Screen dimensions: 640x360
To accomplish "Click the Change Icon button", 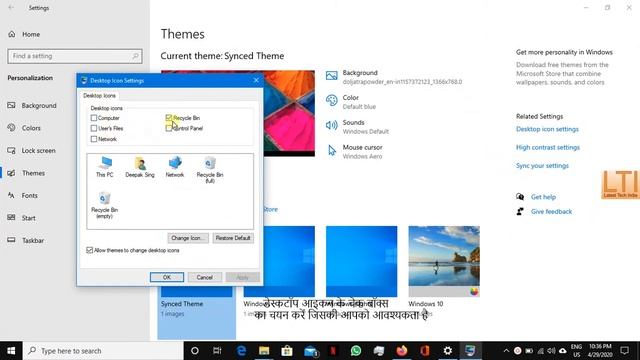I will (x=188, y=238).
